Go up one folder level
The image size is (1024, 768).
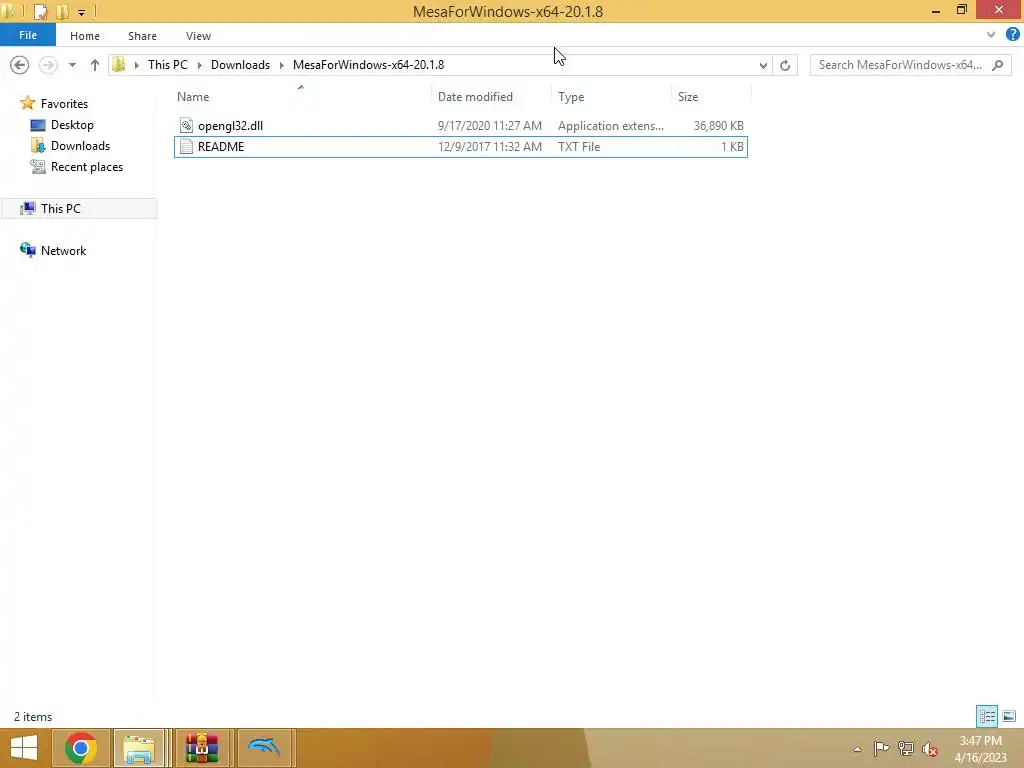(95, 65)
